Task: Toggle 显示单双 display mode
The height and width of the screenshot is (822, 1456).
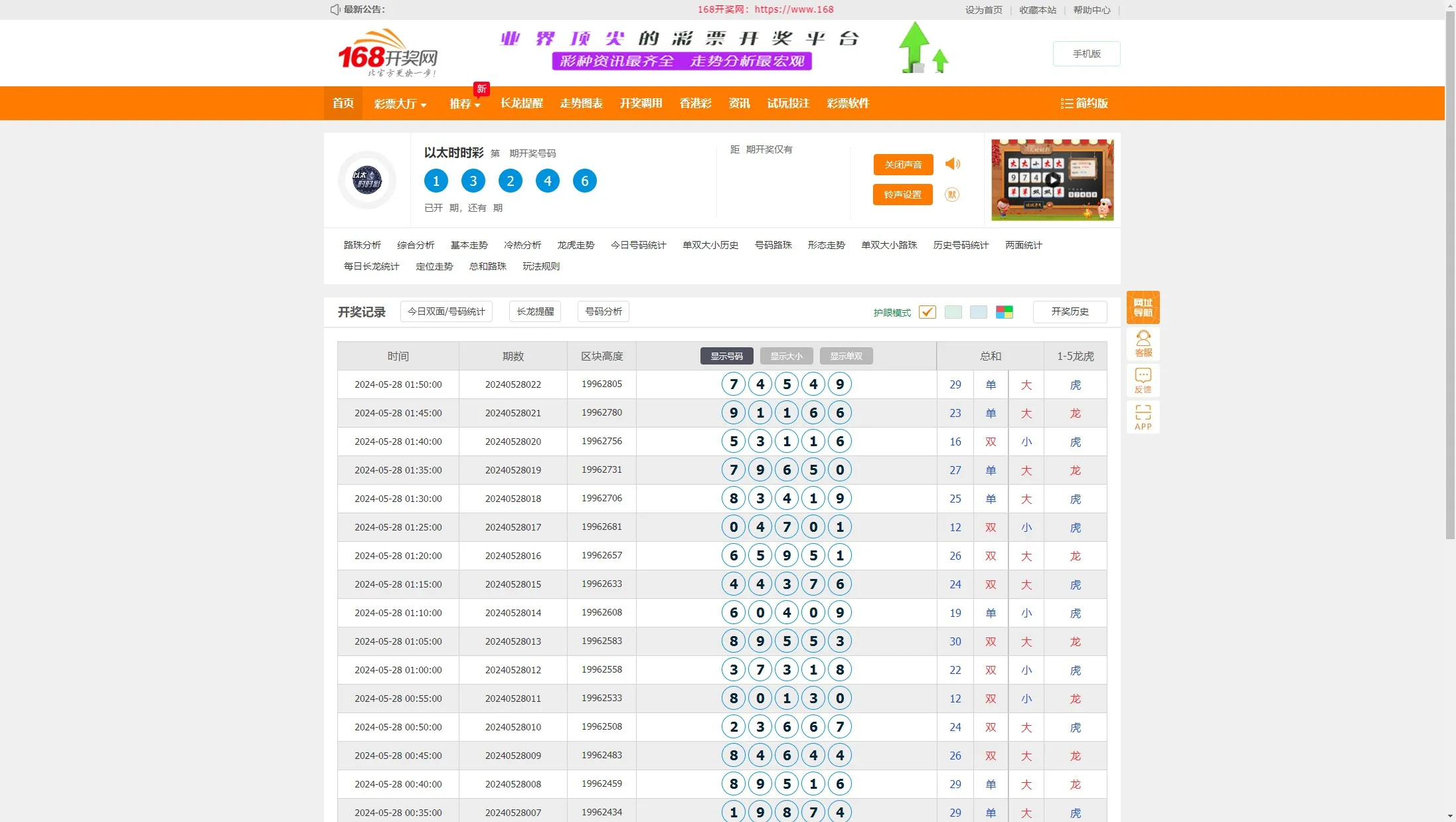Action: tap(846, 356)
